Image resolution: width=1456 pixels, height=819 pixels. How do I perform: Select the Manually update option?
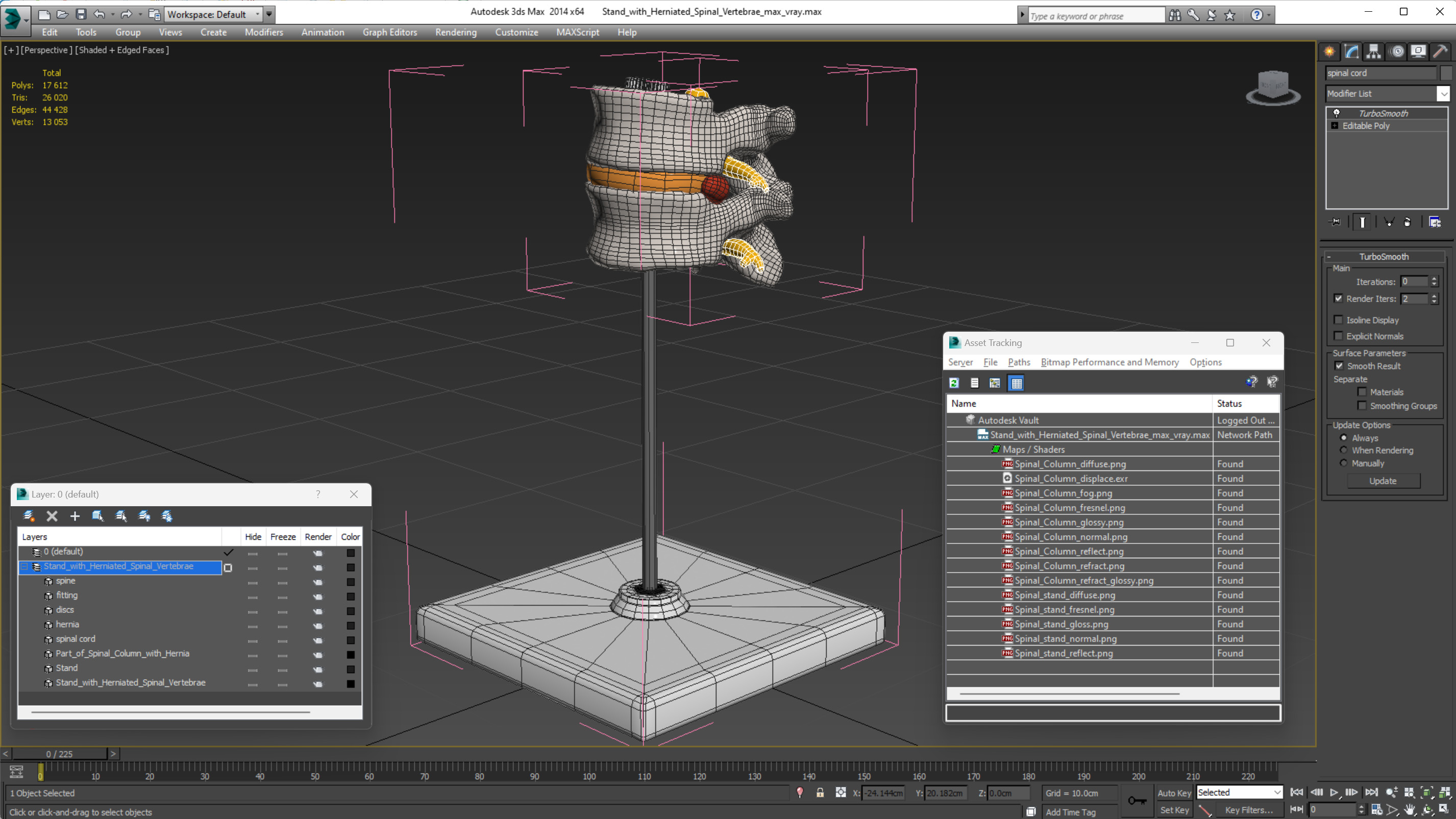[x=1344, y=463]
